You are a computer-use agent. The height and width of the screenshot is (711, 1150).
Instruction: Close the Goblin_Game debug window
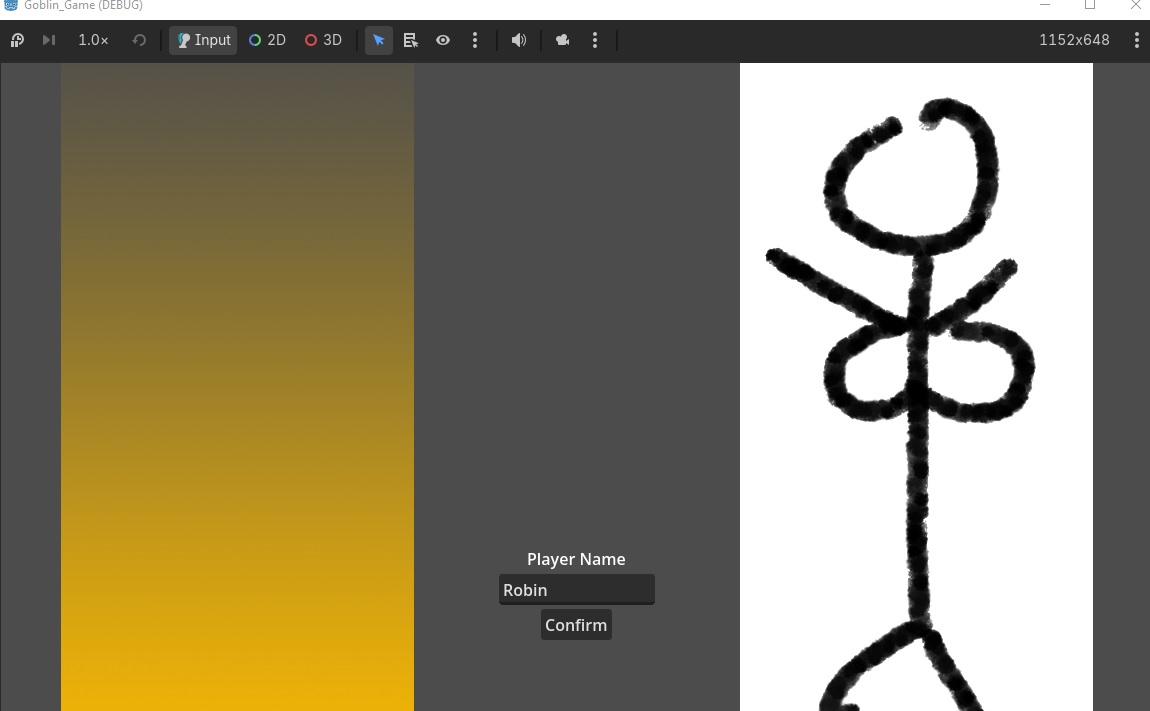(1135, 5)
